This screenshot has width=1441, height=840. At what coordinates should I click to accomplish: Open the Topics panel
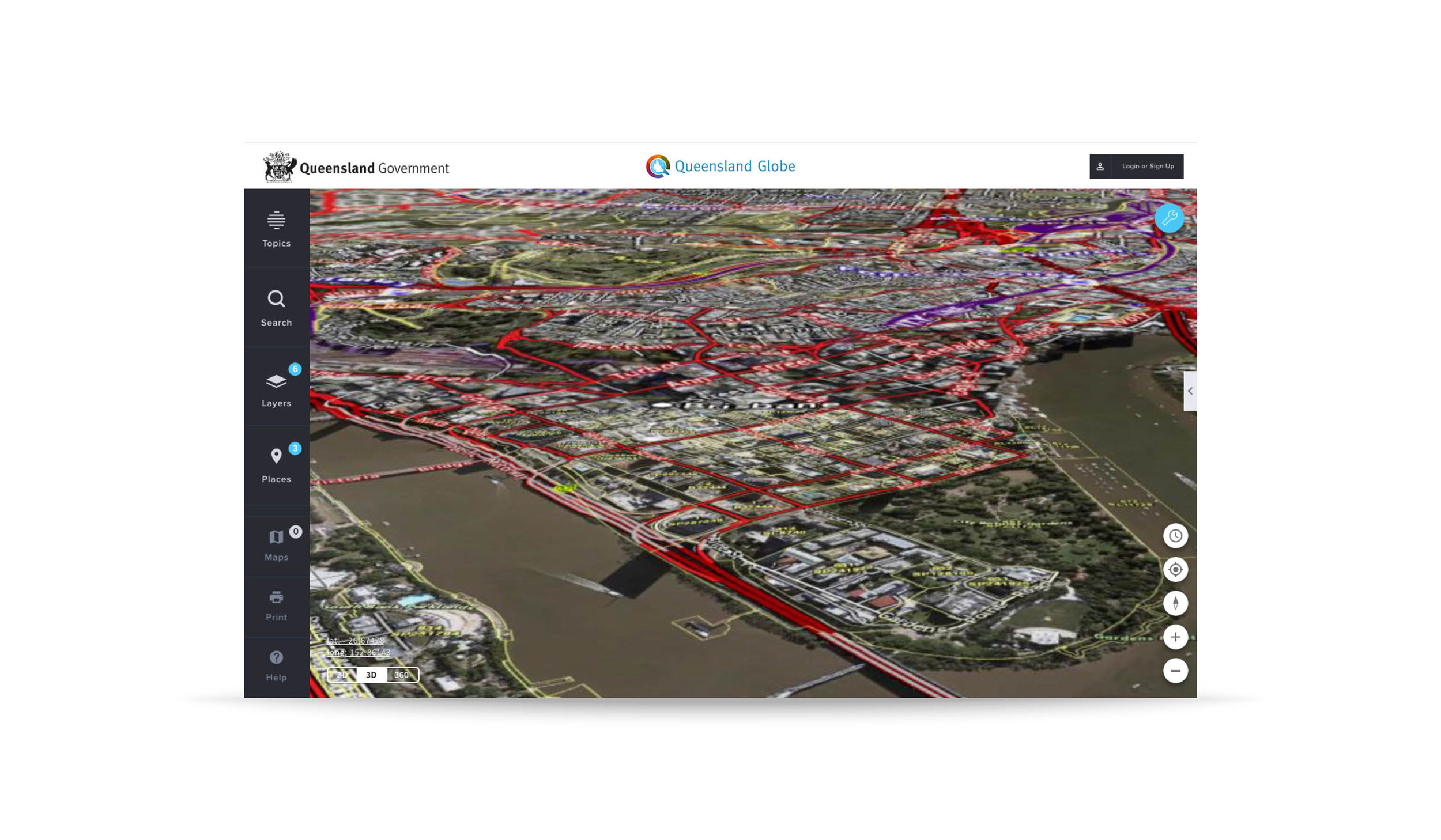(276, 228)
